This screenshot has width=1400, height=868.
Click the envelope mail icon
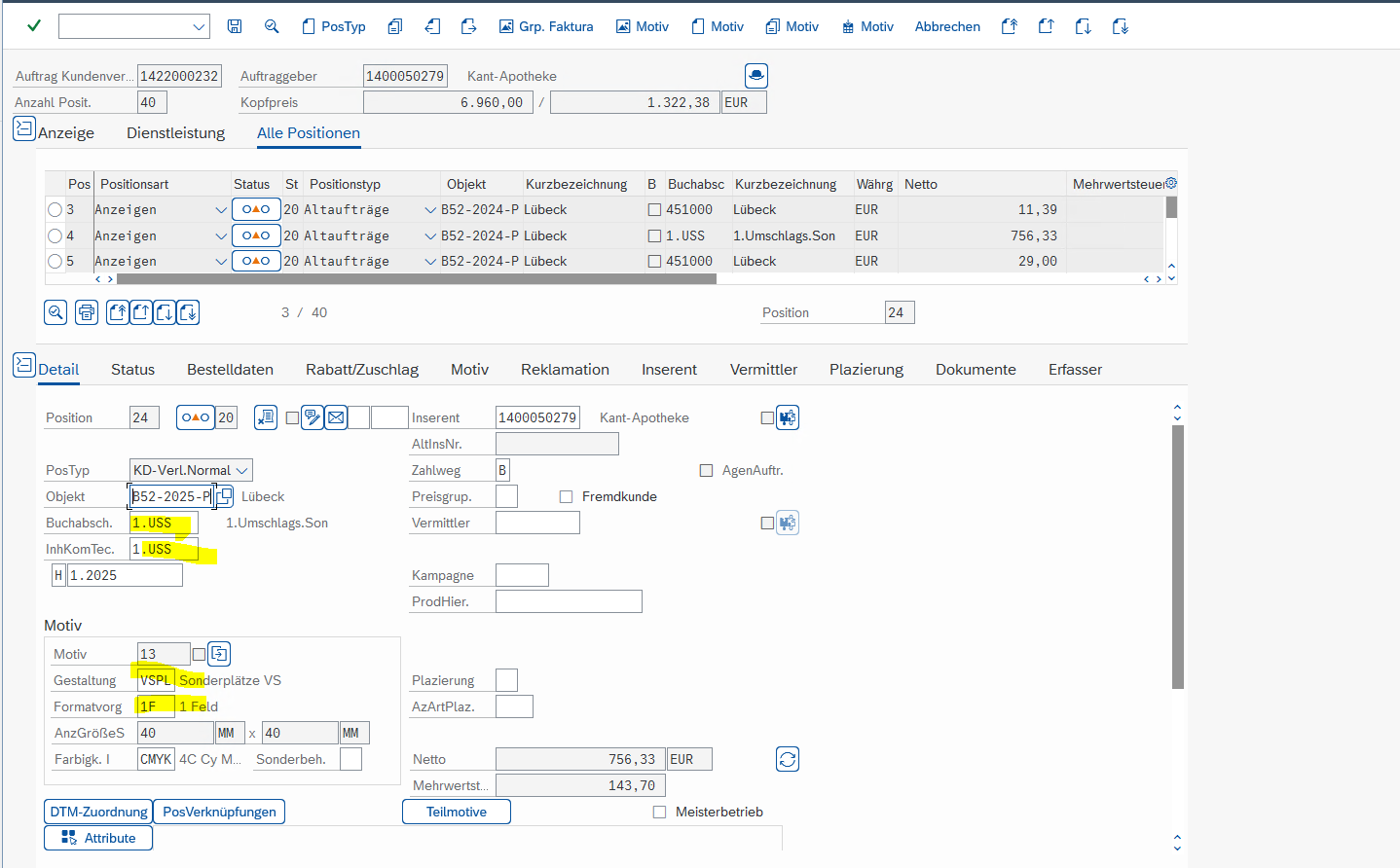pos(336,417)
